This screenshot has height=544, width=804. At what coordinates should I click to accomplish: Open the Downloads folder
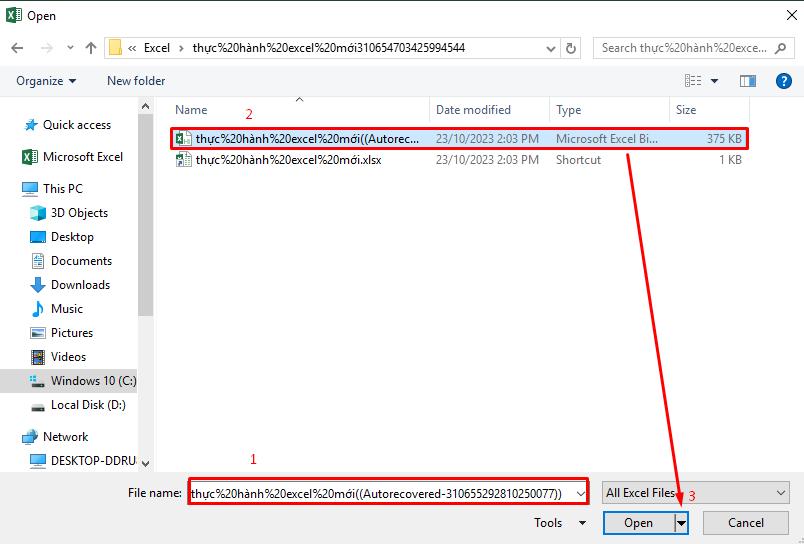click(81, 285)
